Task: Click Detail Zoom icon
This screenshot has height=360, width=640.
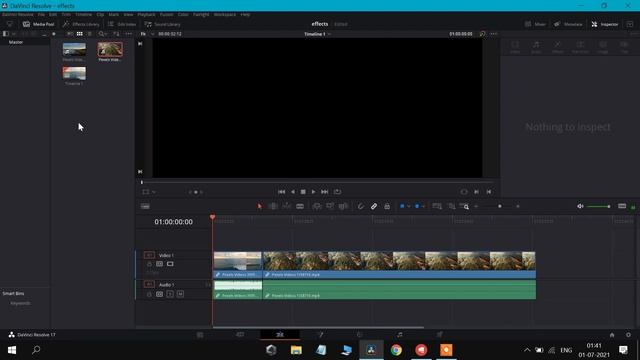Action: 451,207
